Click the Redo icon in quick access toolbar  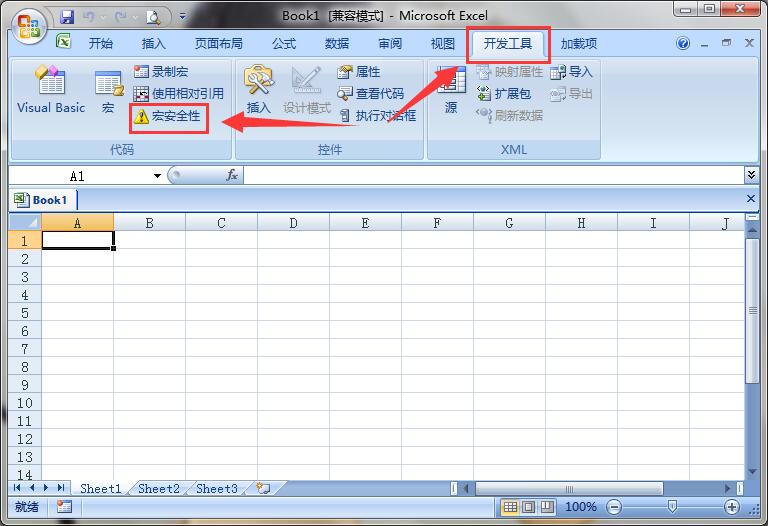pyautogui.click(x=121, y=17)
